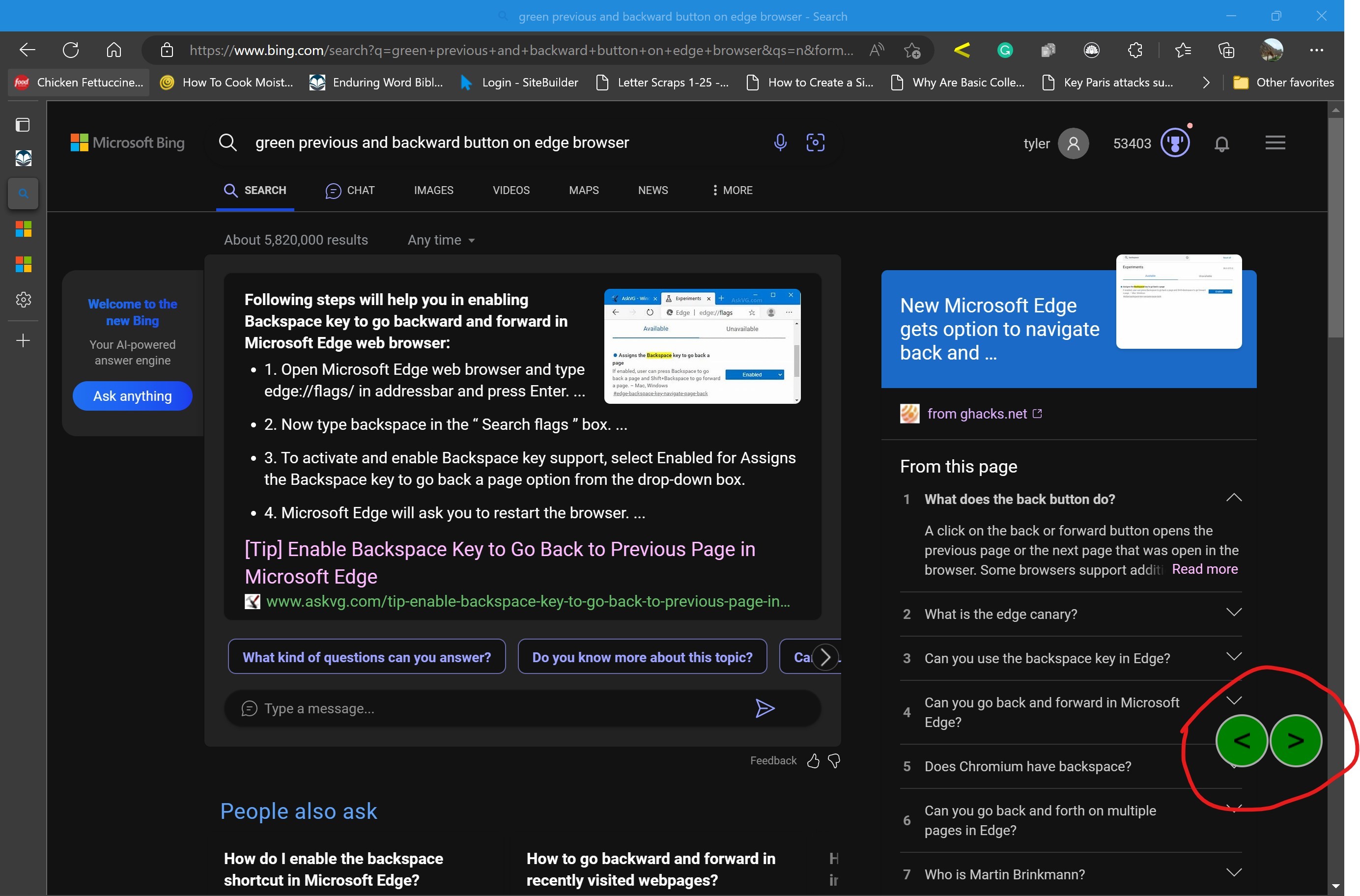The width and height of the screenshot is (1360, 896).
Task: Open the Extensions puzzle icon
Action: 1135,50
